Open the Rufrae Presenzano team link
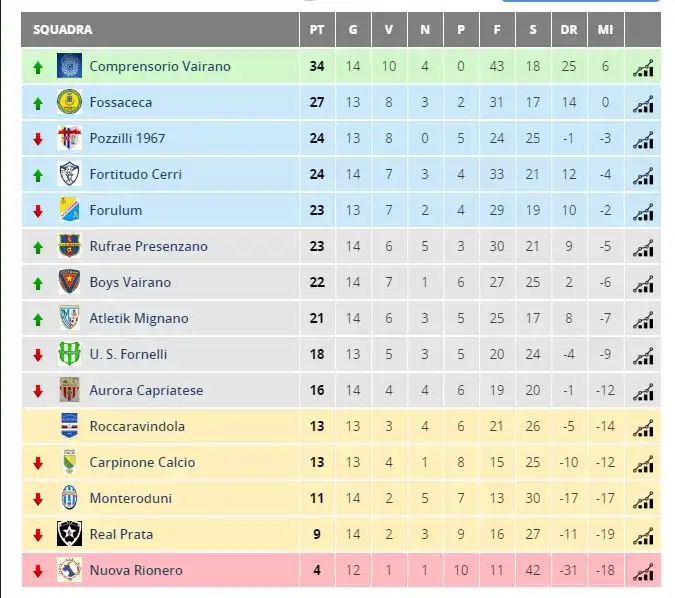 [x=149, y=246]
